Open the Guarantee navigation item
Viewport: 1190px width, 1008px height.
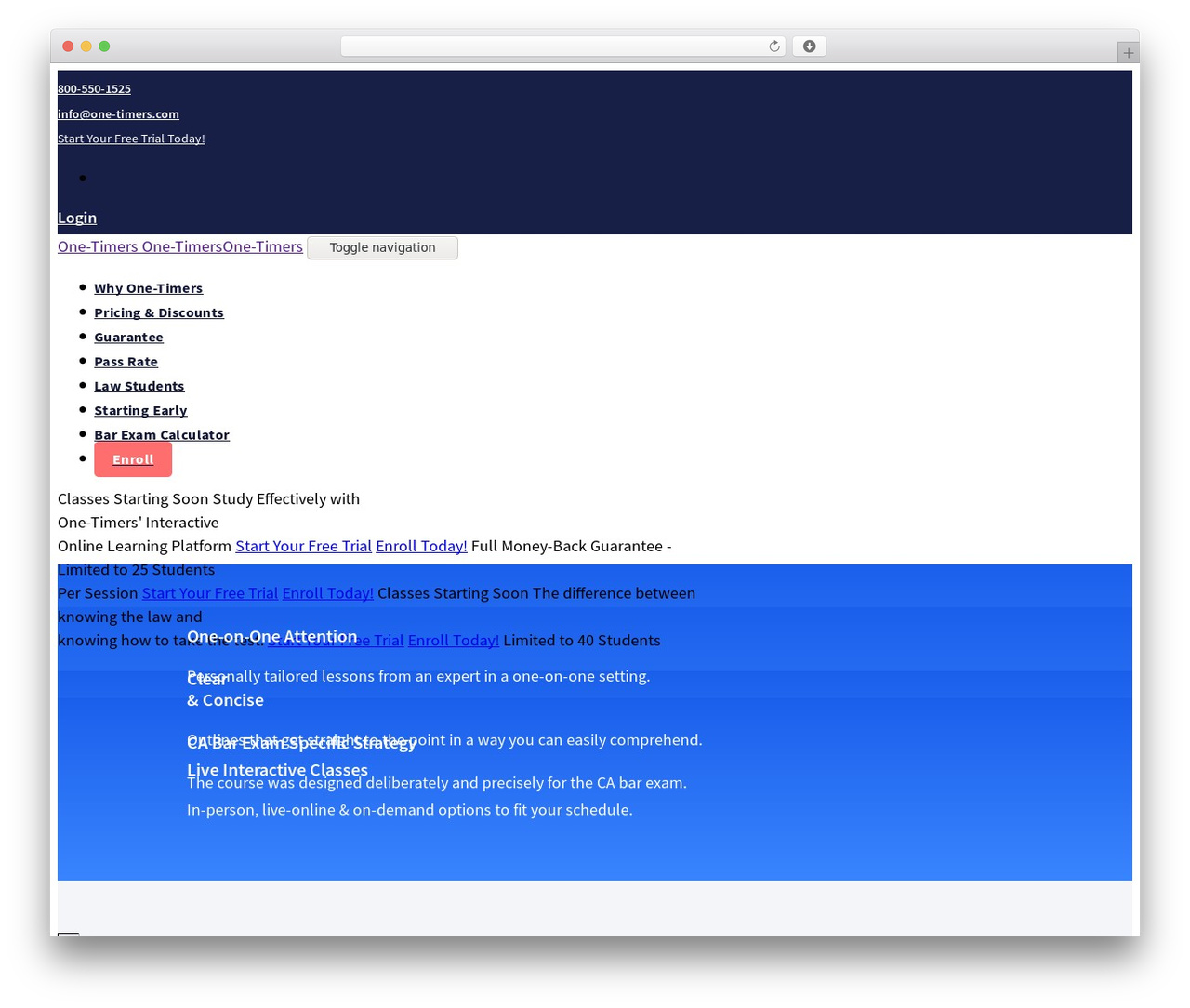click(x=128, y=337)
